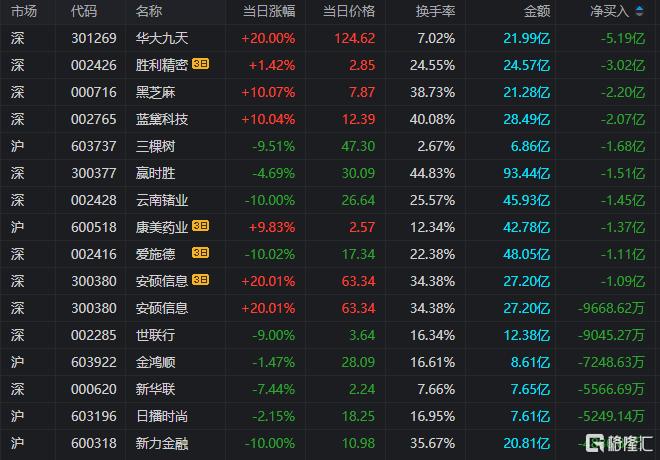
Task: Click the 3日 badge beside 康美药业
Action: tap(200, 226)
